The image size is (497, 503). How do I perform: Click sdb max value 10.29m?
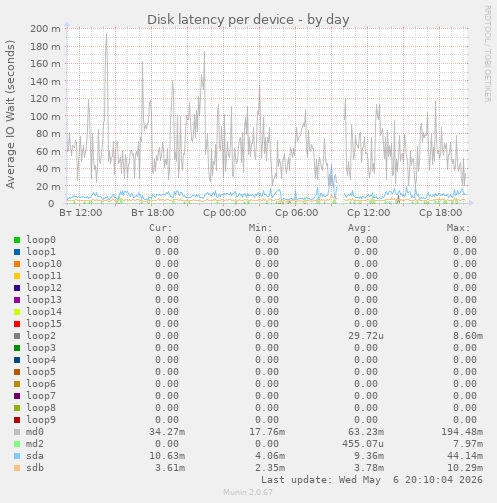pyautogui.click(x=465, y=468)
